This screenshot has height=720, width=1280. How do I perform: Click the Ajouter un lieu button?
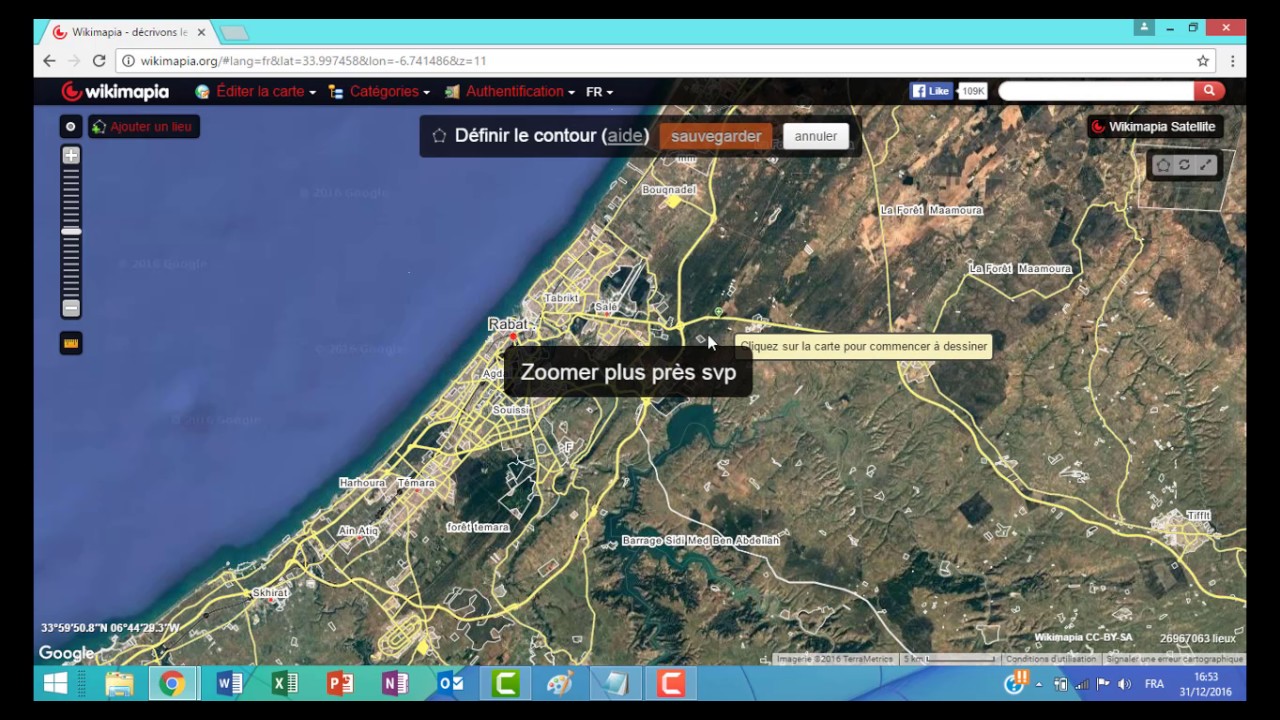[x=144, y=127]
